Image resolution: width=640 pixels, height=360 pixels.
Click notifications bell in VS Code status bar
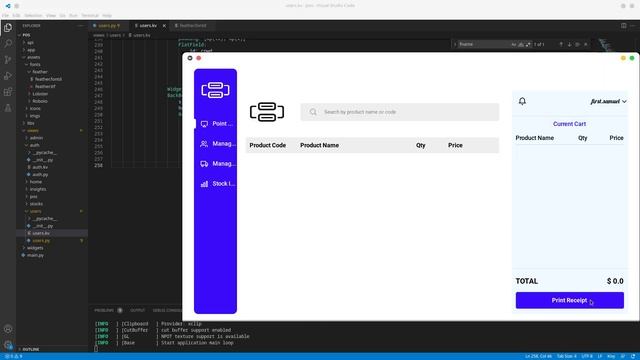(x=633, y=356)
